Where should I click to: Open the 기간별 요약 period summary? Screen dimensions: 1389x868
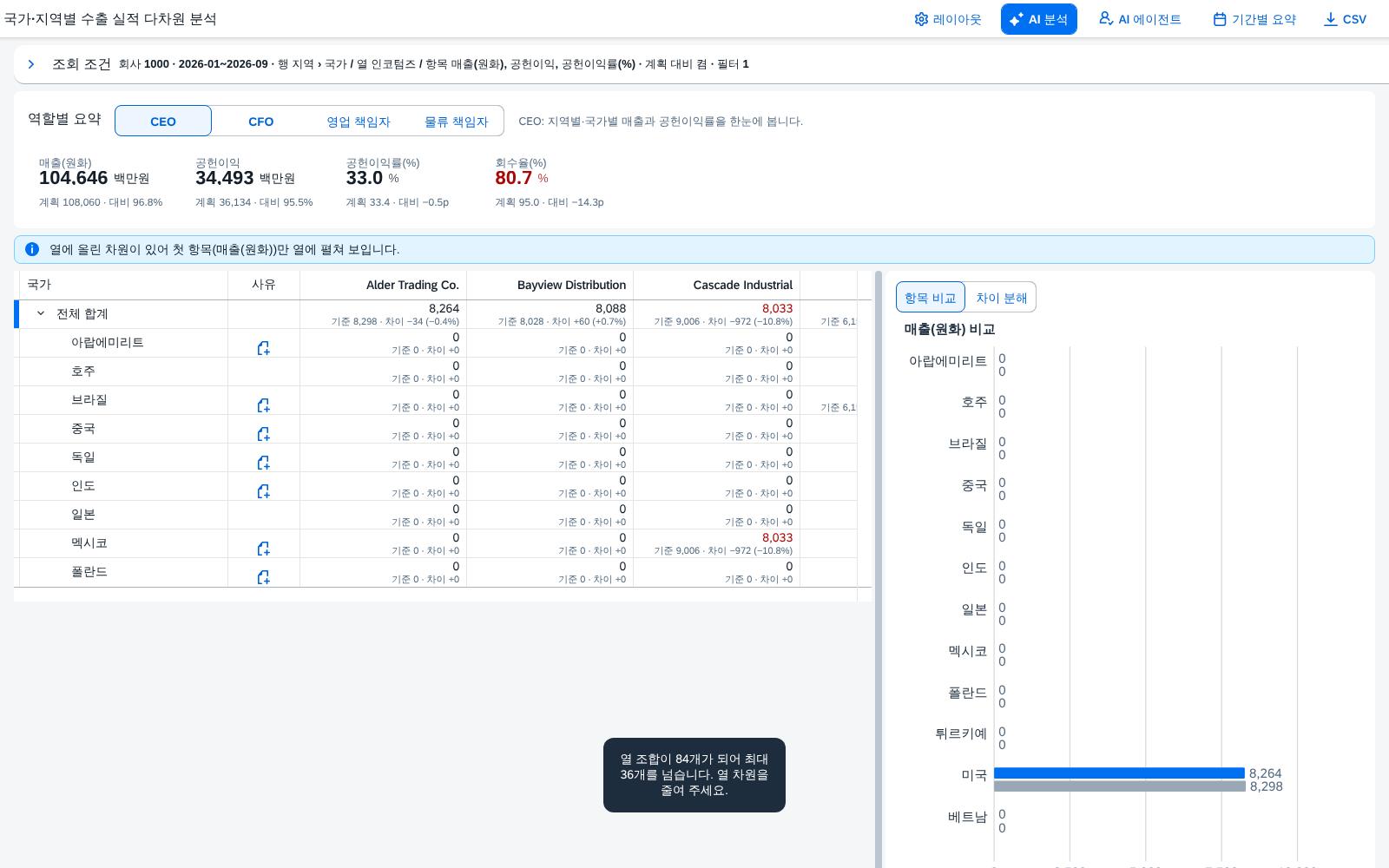coord(1254,19)
